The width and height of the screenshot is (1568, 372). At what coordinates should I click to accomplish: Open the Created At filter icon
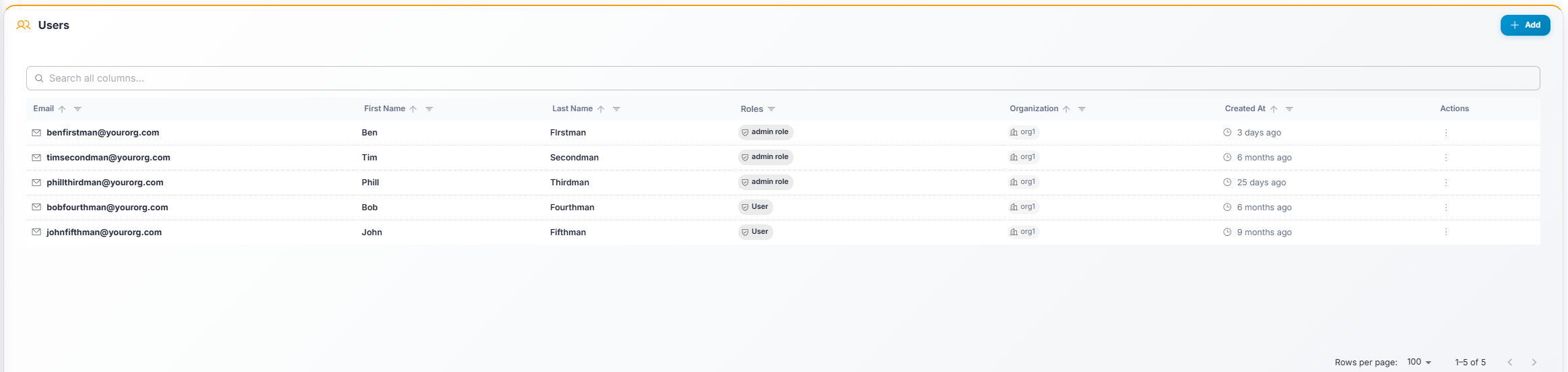(x=1289, y=109)
